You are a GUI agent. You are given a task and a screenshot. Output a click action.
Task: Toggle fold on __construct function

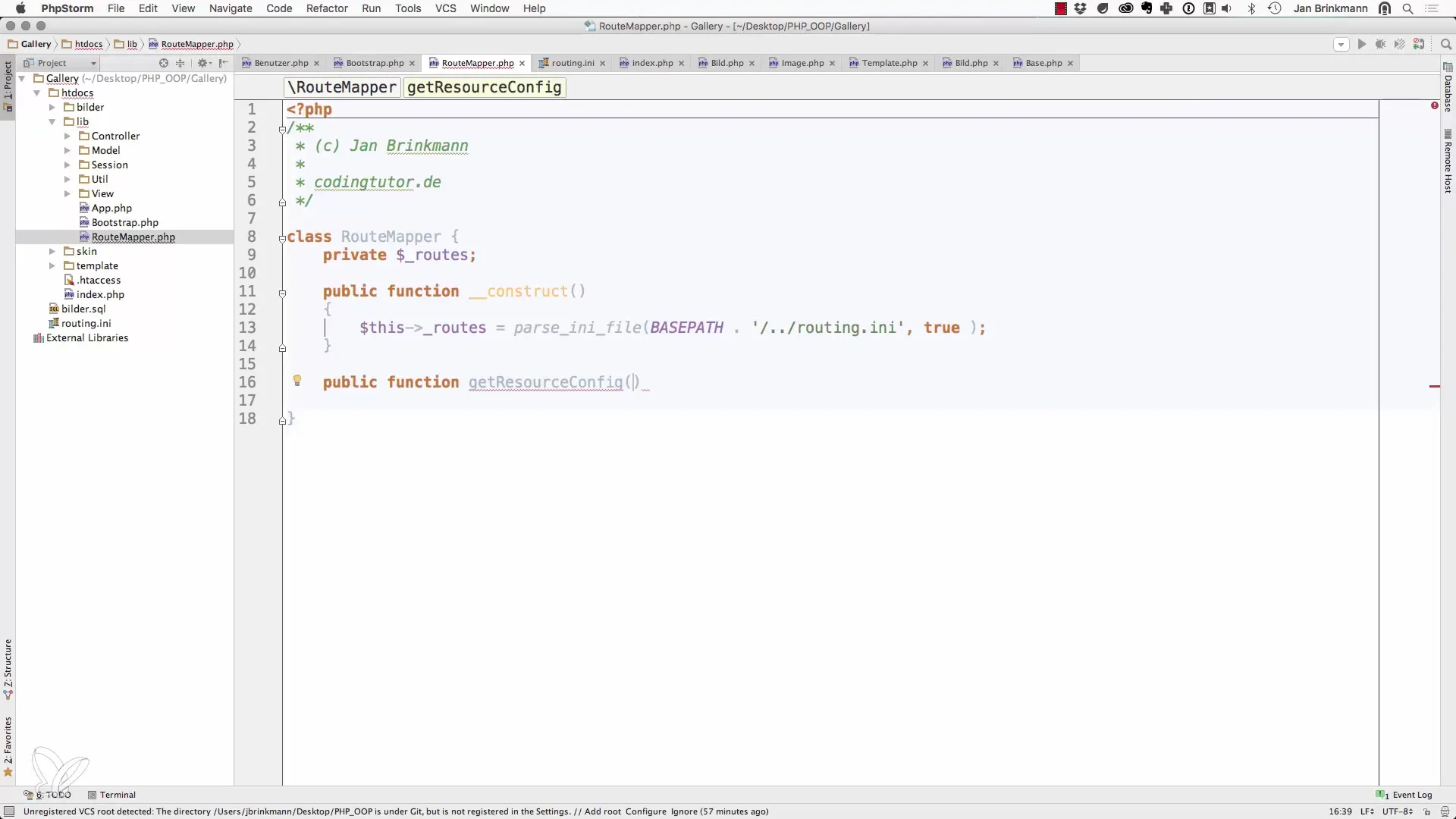[282, 293]
